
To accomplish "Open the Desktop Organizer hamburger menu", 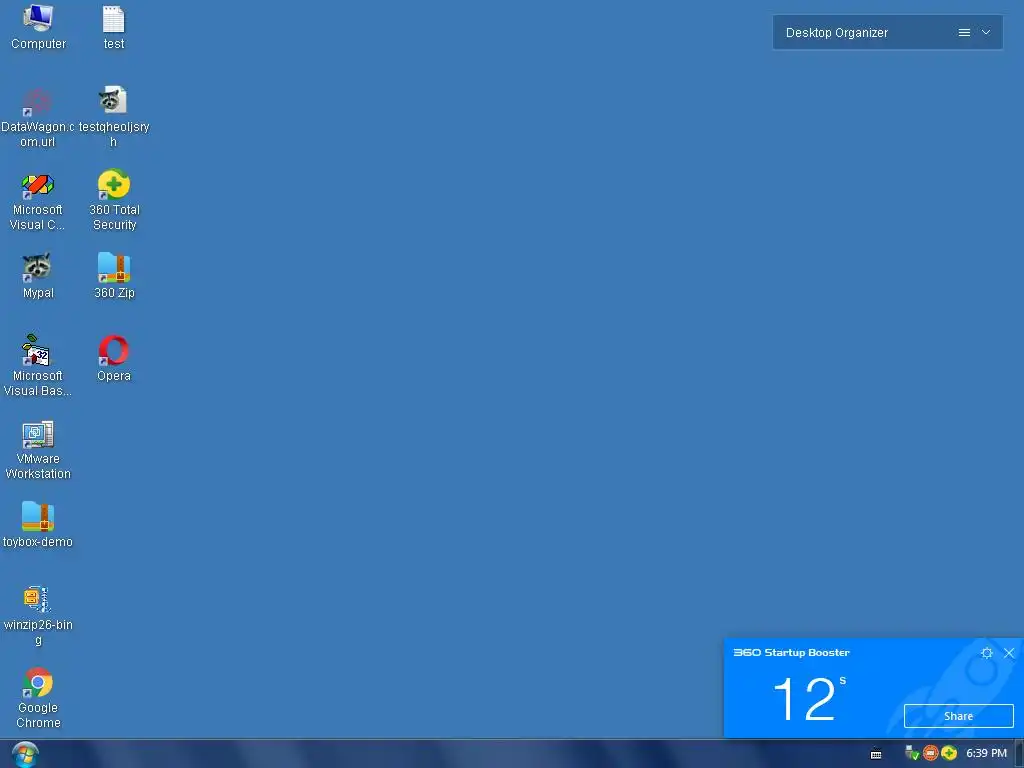I will (x=964, y=33).
